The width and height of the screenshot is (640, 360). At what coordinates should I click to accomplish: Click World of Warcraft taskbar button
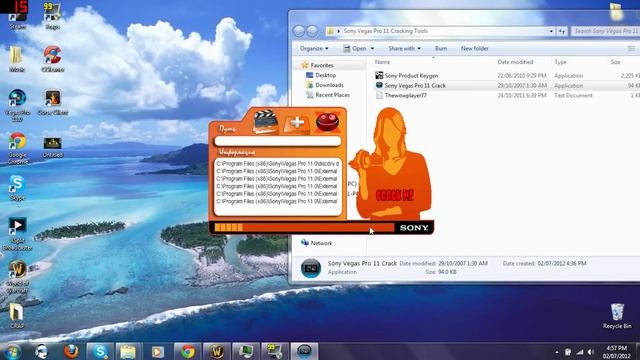(x=217, y=351)
